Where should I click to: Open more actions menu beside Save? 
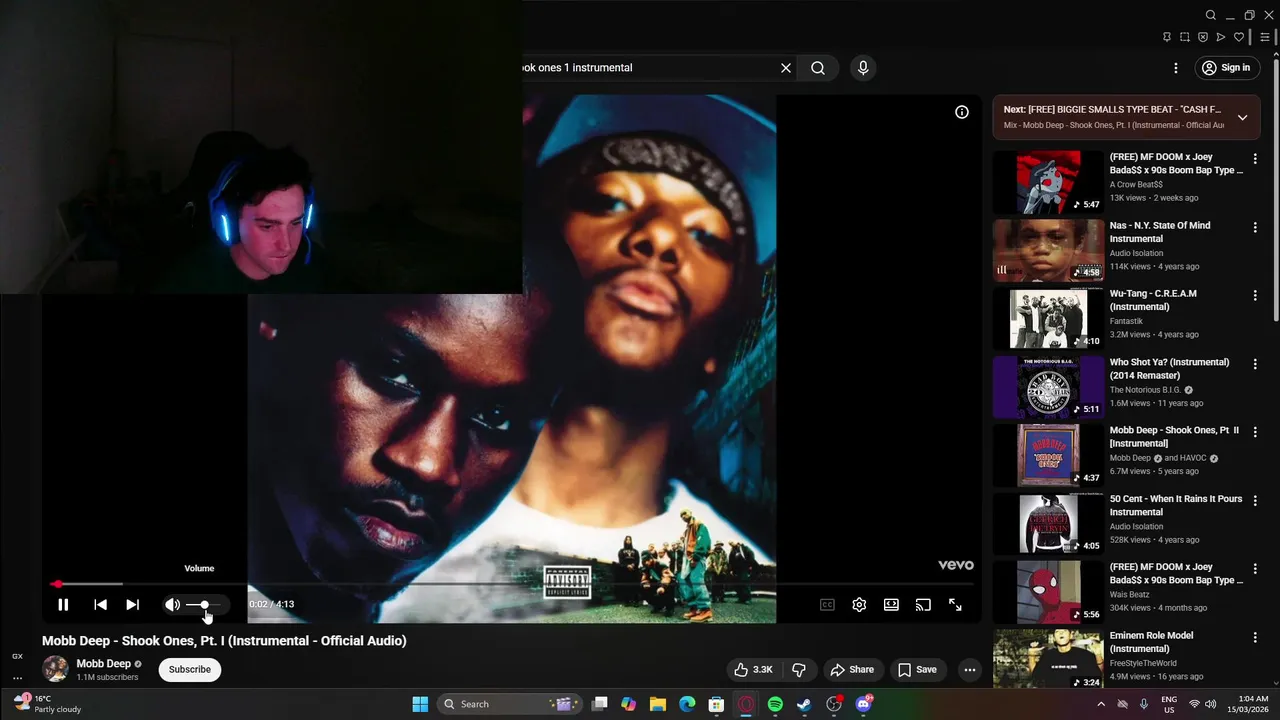click(x=969, y=670)
